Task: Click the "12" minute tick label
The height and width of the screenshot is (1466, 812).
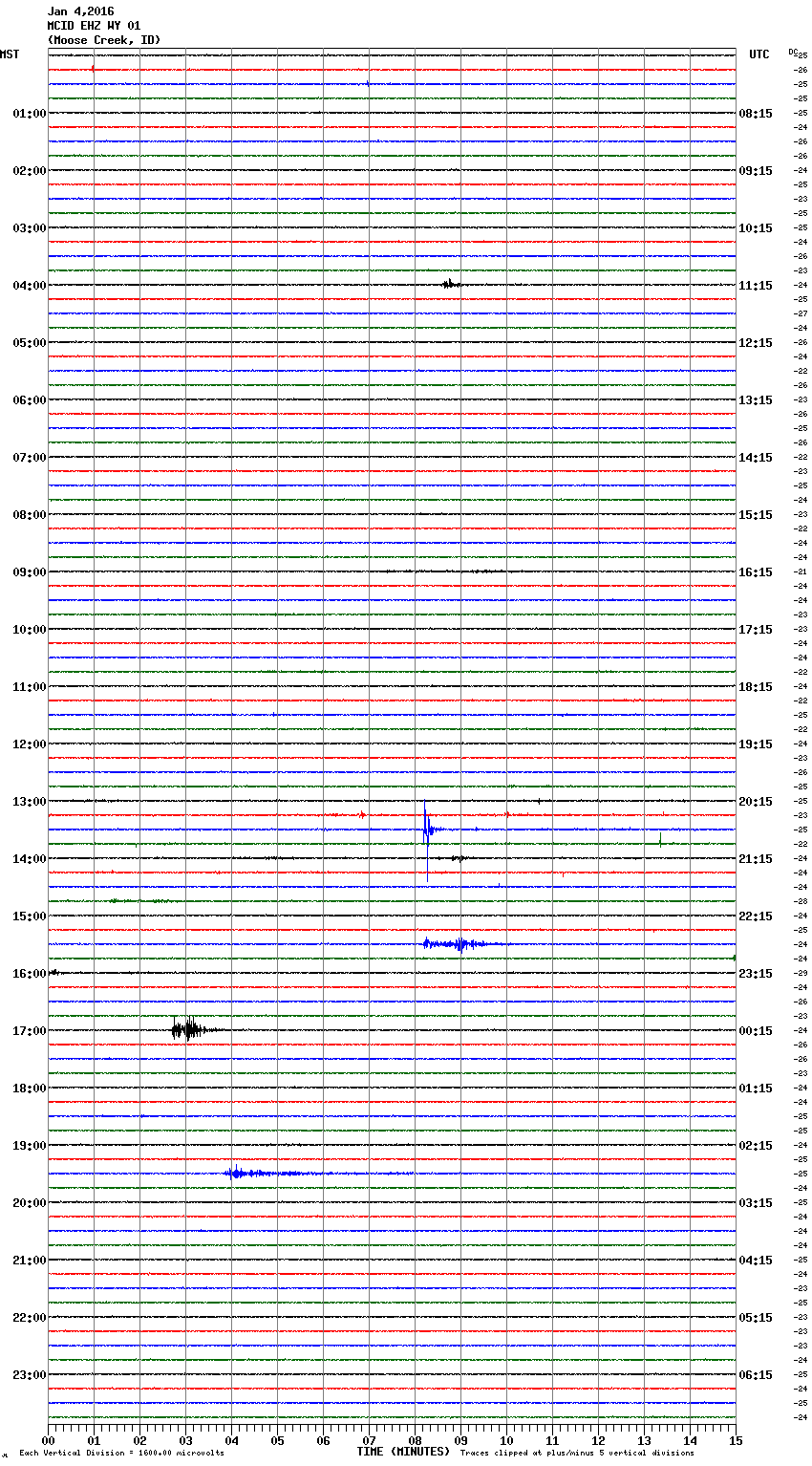Action: pos(598,1440)
